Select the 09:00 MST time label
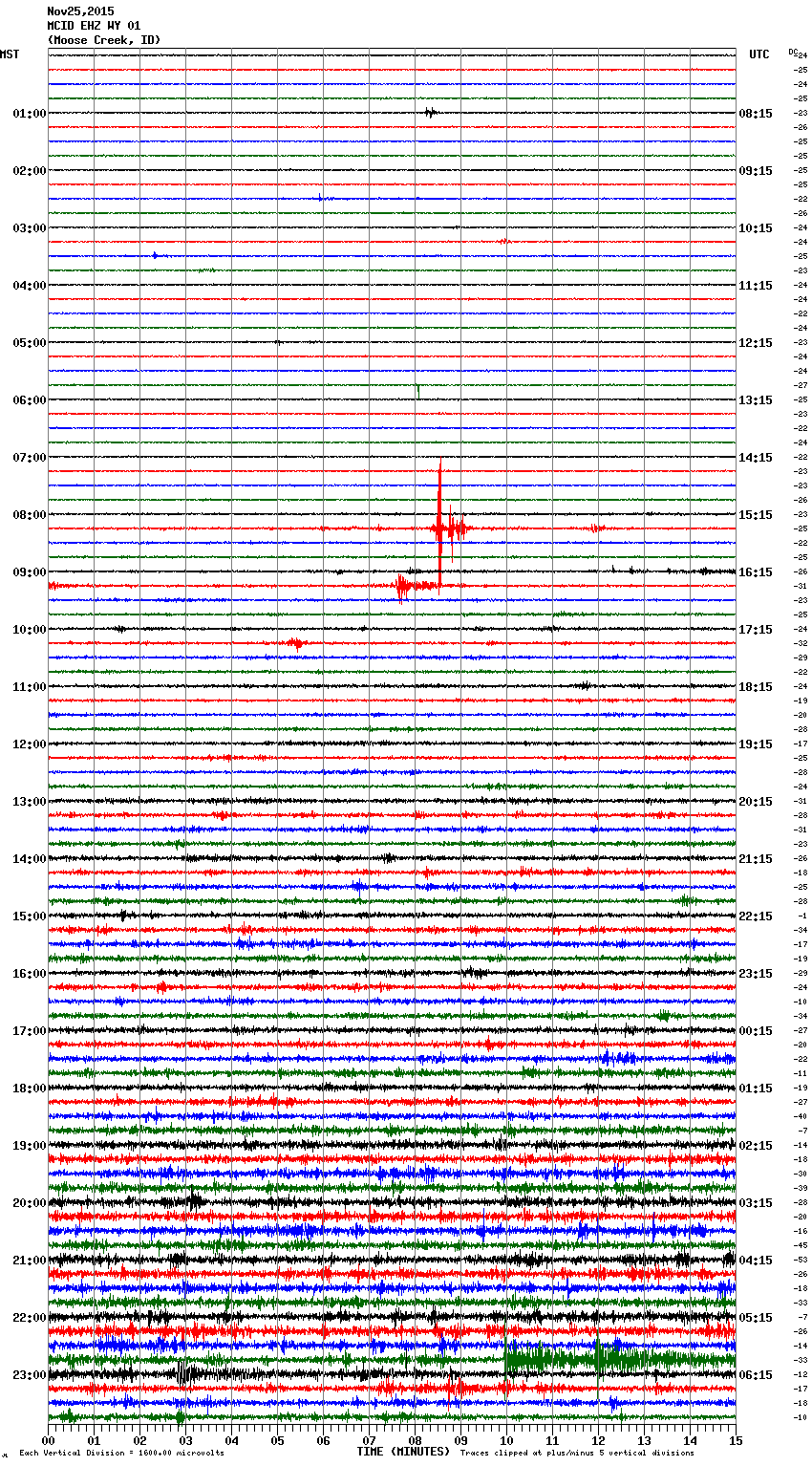812x1466 pixels. (30, 572)
